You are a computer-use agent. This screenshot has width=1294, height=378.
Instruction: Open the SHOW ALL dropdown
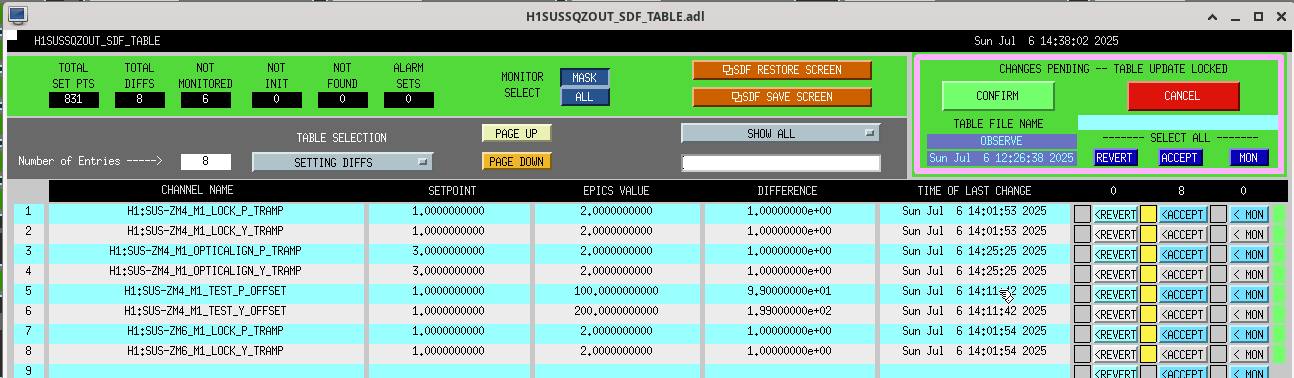coord(780,133)
